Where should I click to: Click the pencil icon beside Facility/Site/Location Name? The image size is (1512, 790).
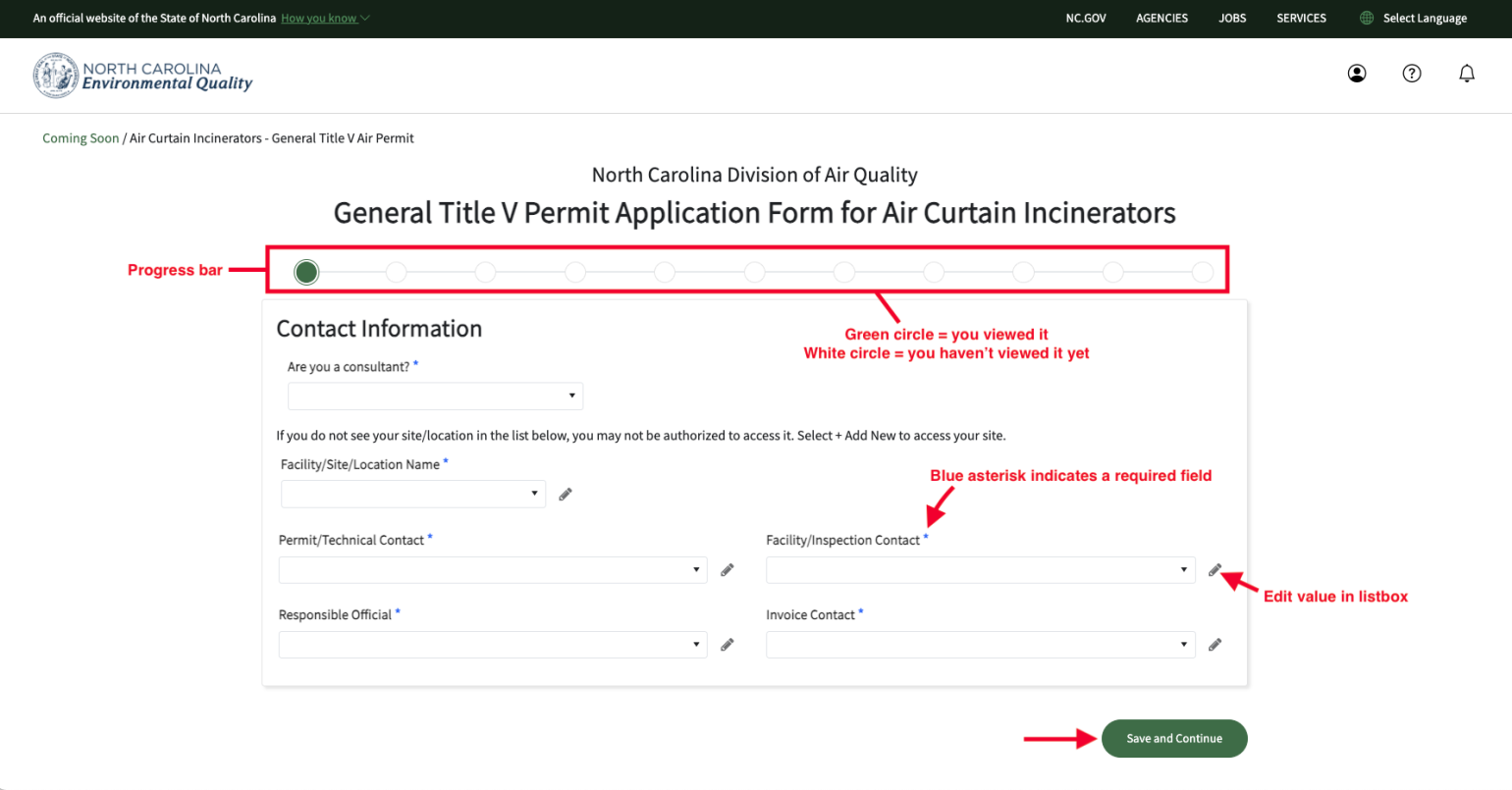point(566,495)
